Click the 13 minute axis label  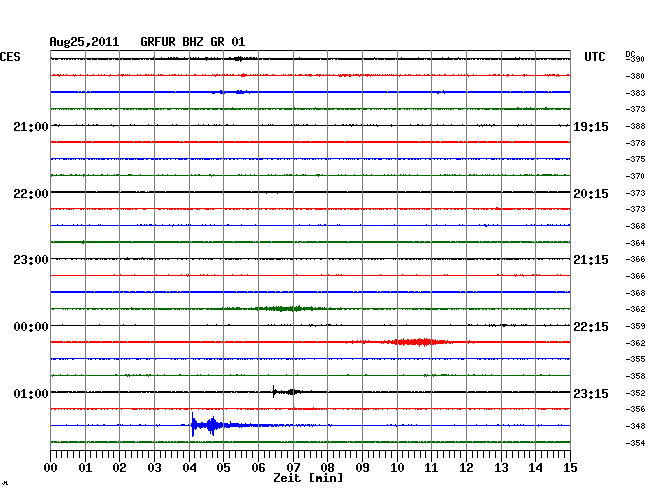click(501, 468)
